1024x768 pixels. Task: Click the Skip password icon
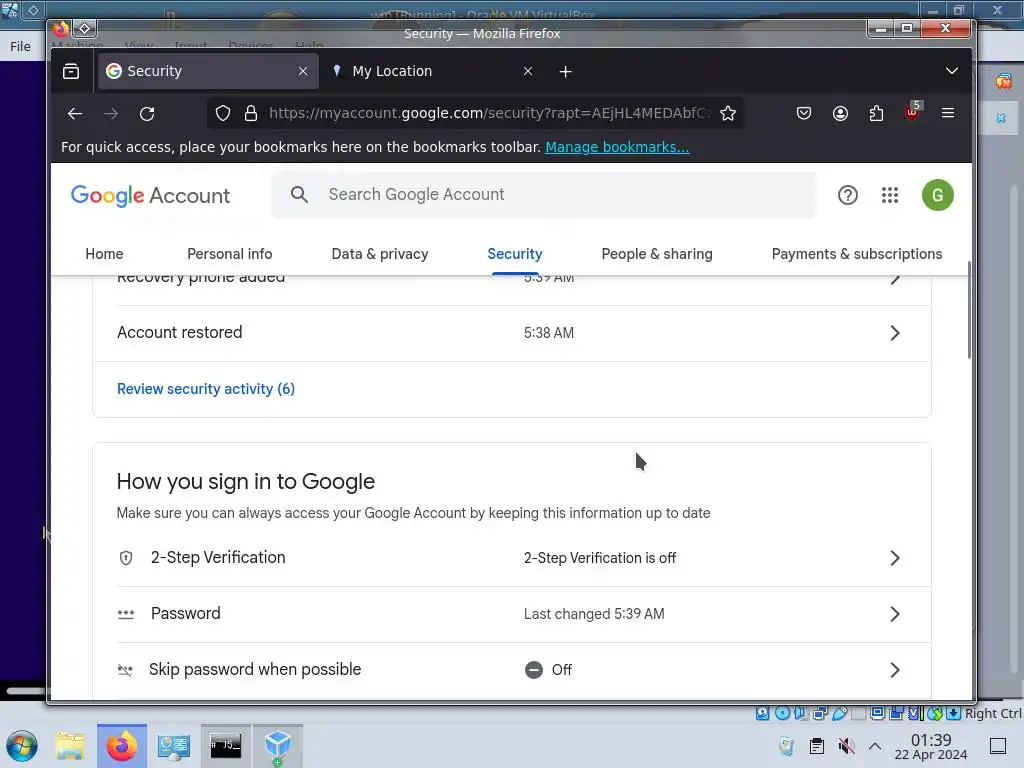point(125,670)
